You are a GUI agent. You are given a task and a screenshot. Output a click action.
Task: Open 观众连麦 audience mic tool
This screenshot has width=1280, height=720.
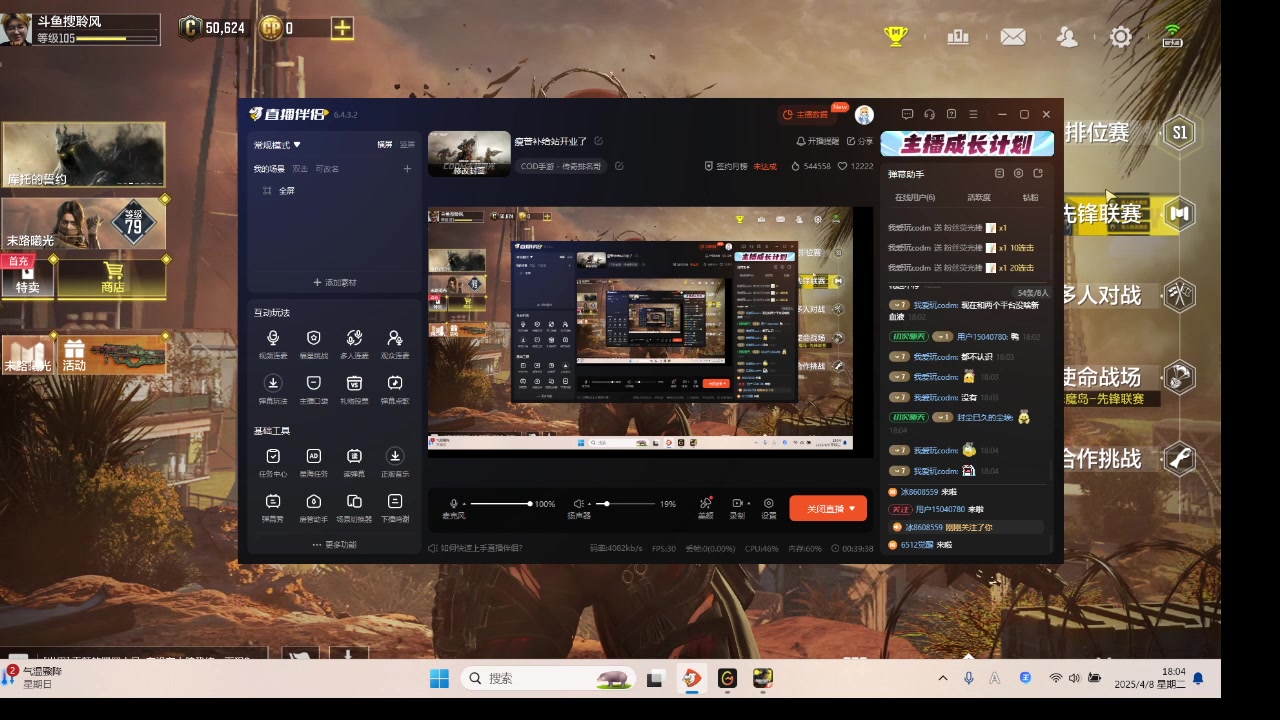click(395, 344)
